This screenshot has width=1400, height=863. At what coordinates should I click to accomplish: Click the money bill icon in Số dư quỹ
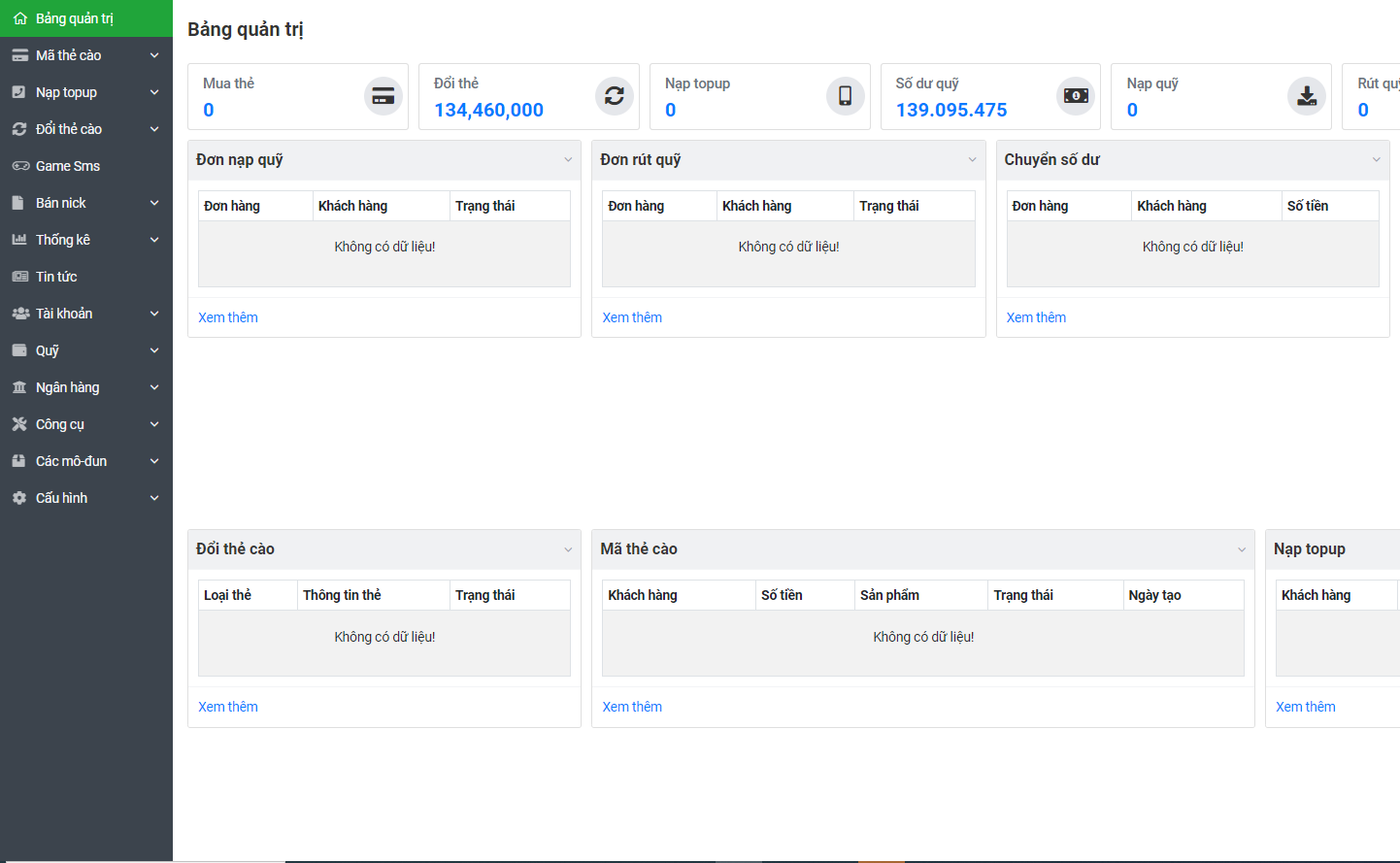point(1076,96)
